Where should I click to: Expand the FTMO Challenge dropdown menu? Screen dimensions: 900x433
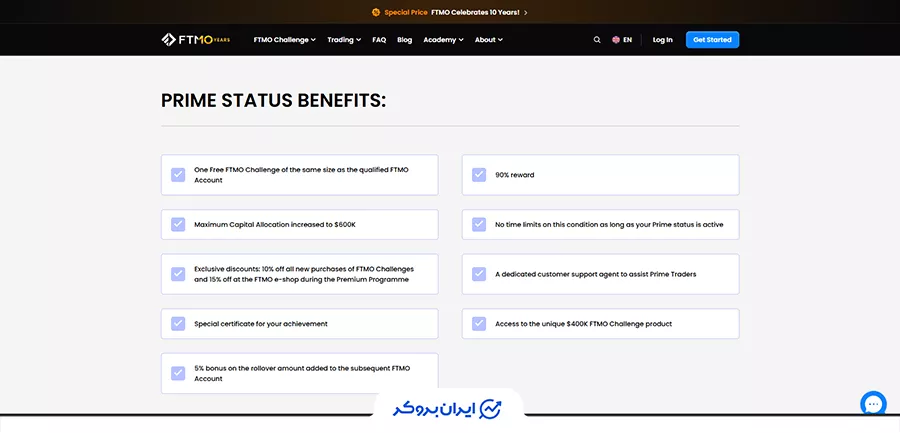(285, 40)
